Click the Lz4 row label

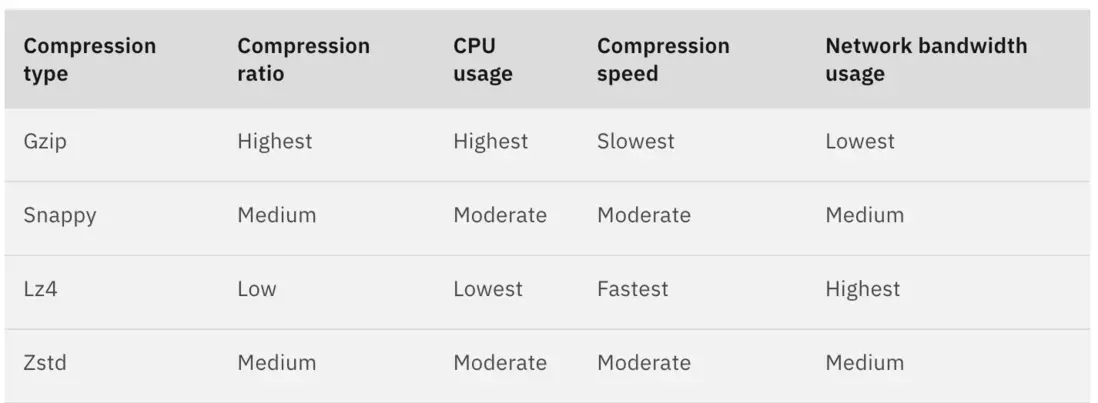pos(42,290)
